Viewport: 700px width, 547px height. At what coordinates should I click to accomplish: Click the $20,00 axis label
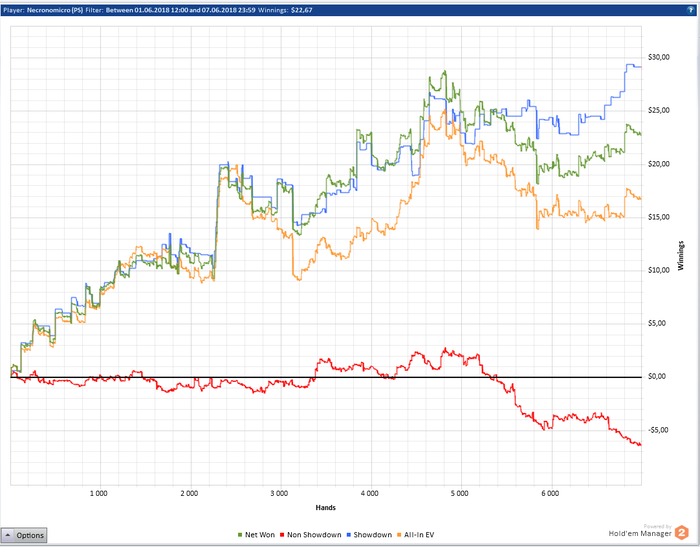click(659, 164)
